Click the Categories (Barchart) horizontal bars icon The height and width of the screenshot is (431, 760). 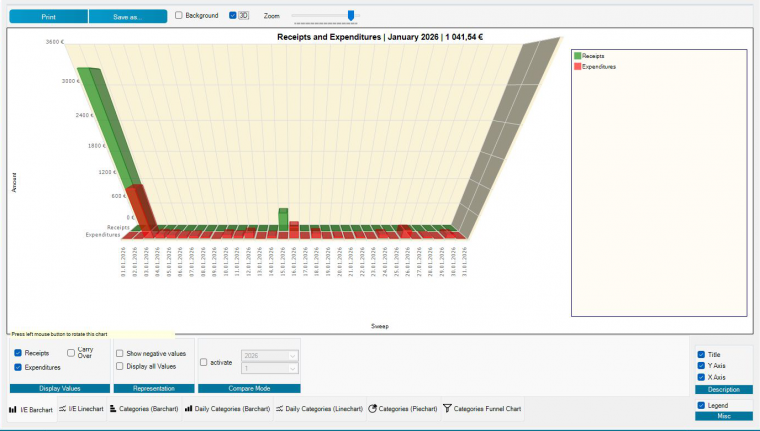coord(113,409)
